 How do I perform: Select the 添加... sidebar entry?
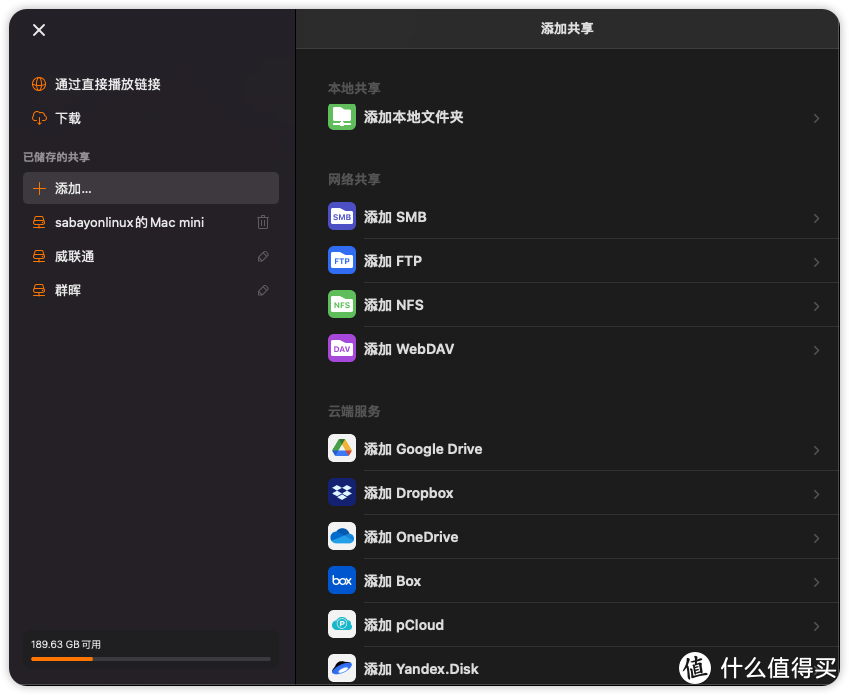click(x=151, y=188)
